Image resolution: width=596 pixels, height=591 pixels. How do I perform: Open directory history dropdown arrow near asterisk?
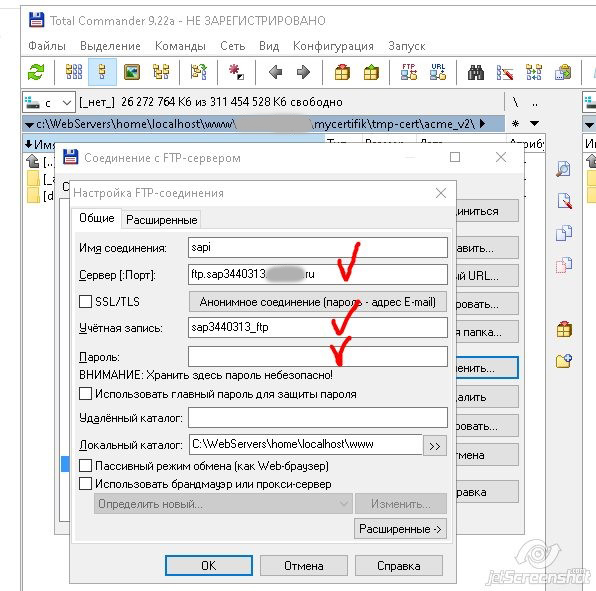pyautogui.click(x=534, y=124)
